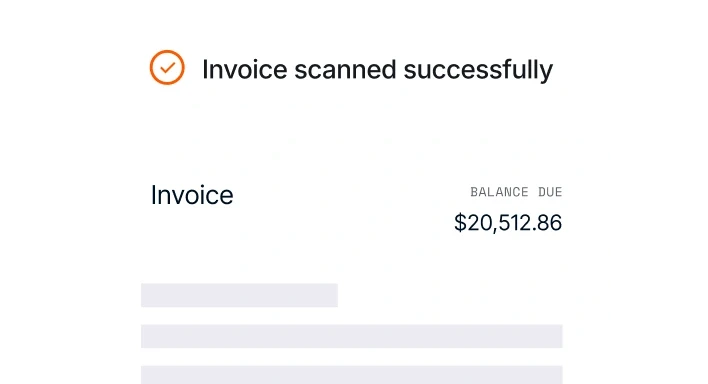
Task: Click the orange checkmark success icon
Action: [x=167, y=67]
